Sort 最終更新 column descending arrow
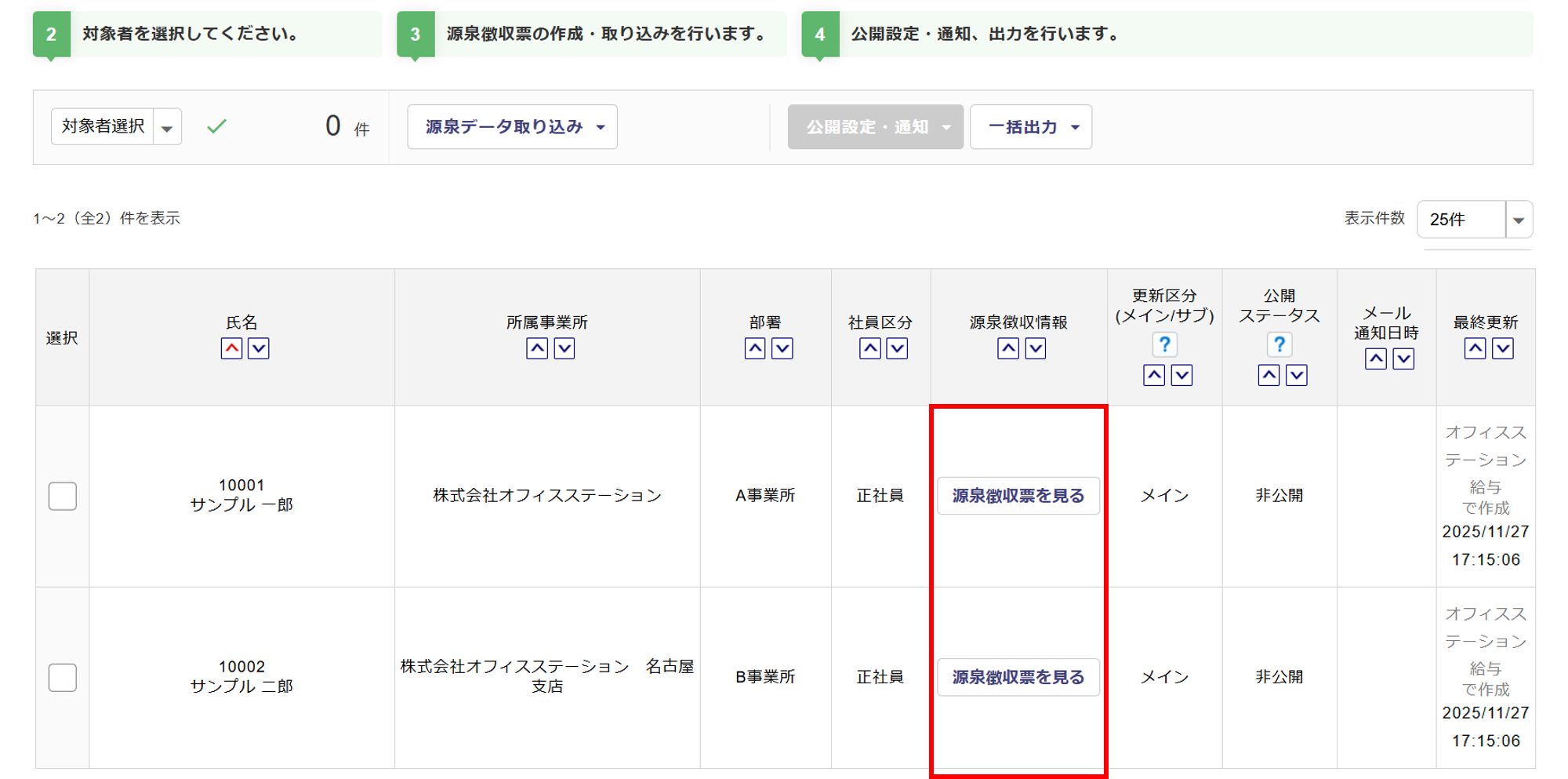1568x779 pixels. point(1502,348)
